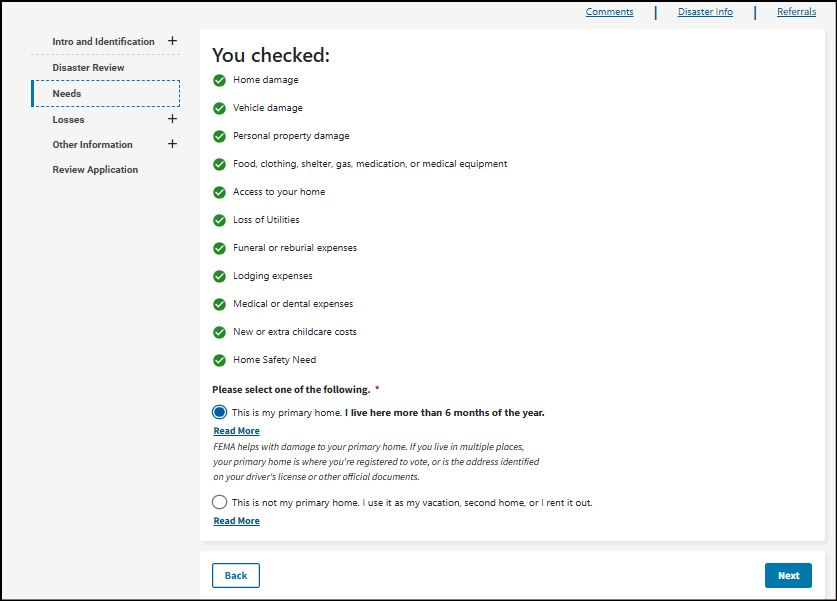Click the green checkmark beside Home damage
This screenshot has width=837, height=601.
219,80
